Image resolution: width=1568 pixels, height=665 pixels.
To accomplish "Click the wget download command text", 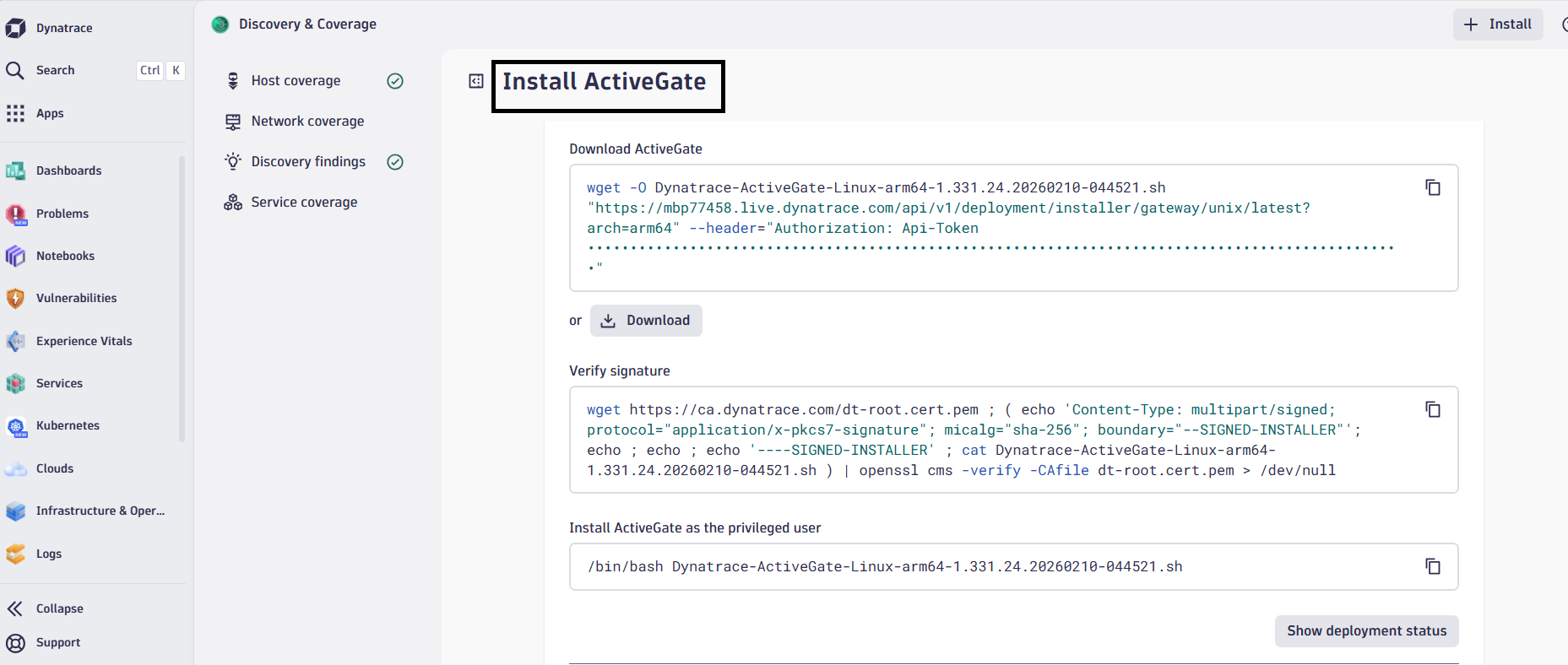I will (990, 228).
